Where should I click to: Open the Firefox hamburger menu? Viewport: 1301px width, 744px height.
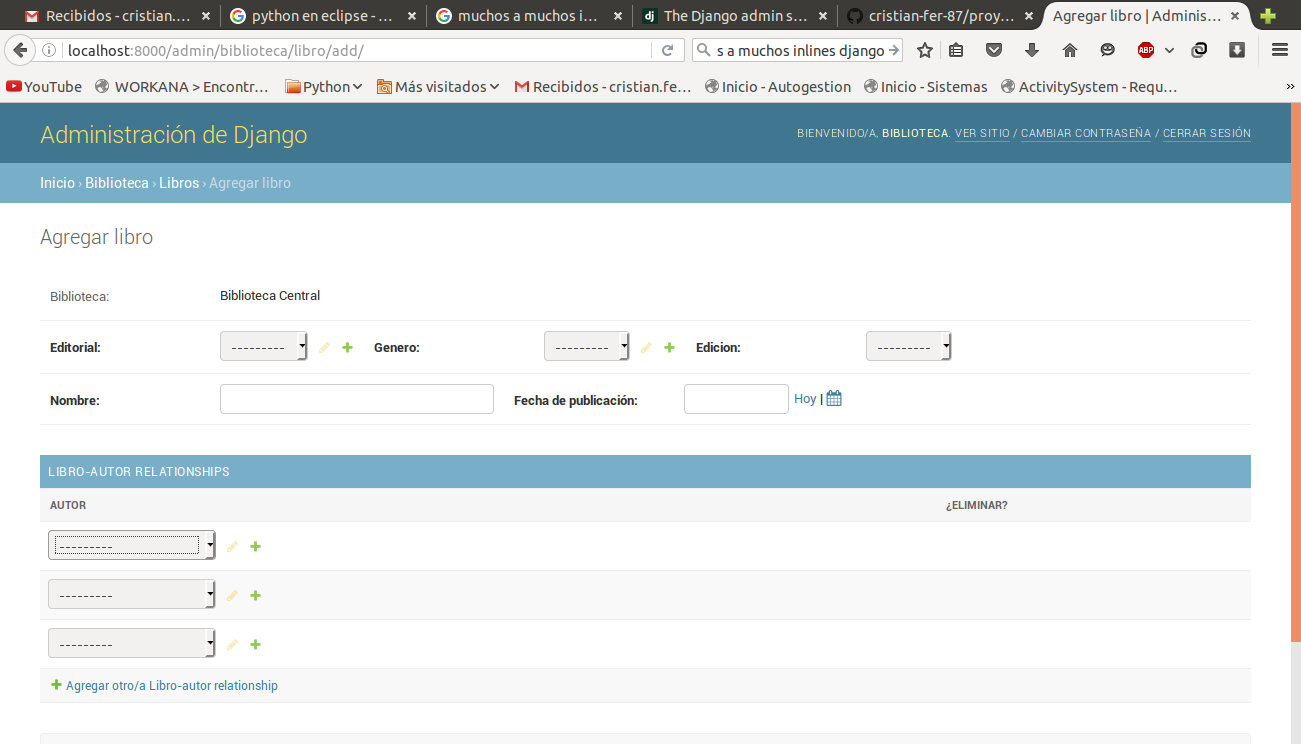point(1279,50)
